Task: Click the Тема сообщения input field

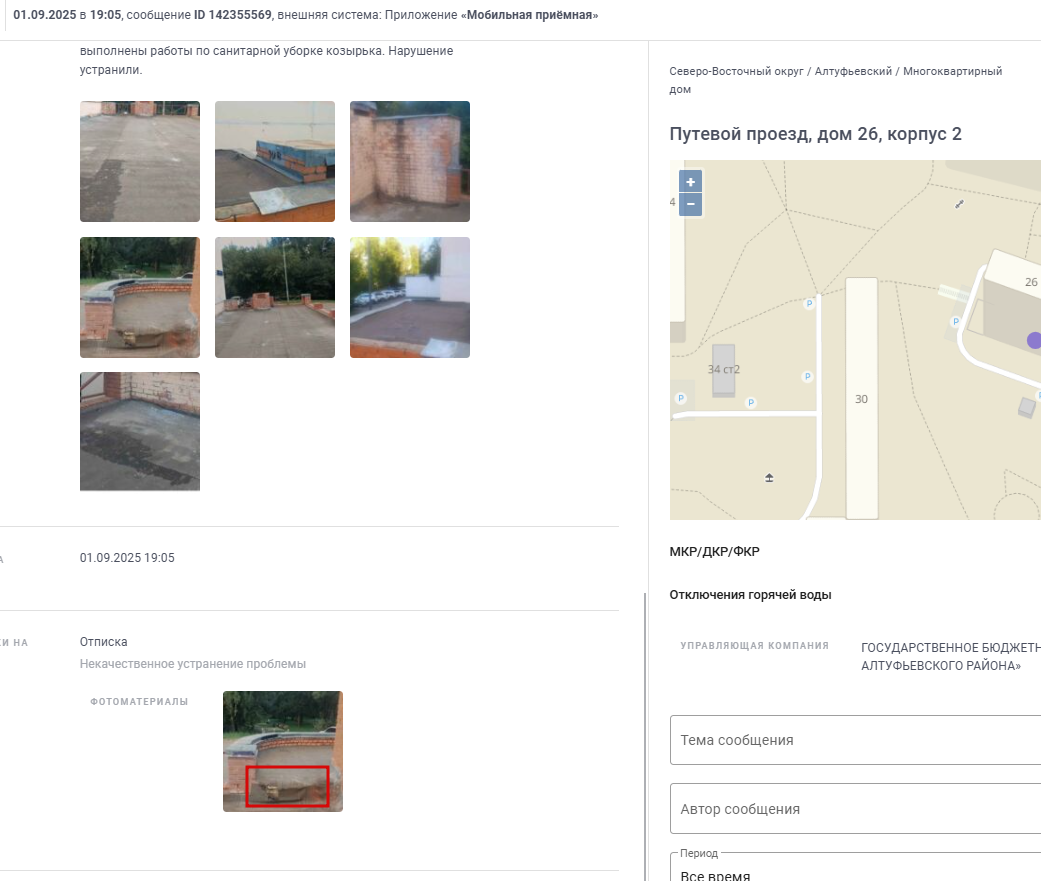Action: (x=855, y=740)
